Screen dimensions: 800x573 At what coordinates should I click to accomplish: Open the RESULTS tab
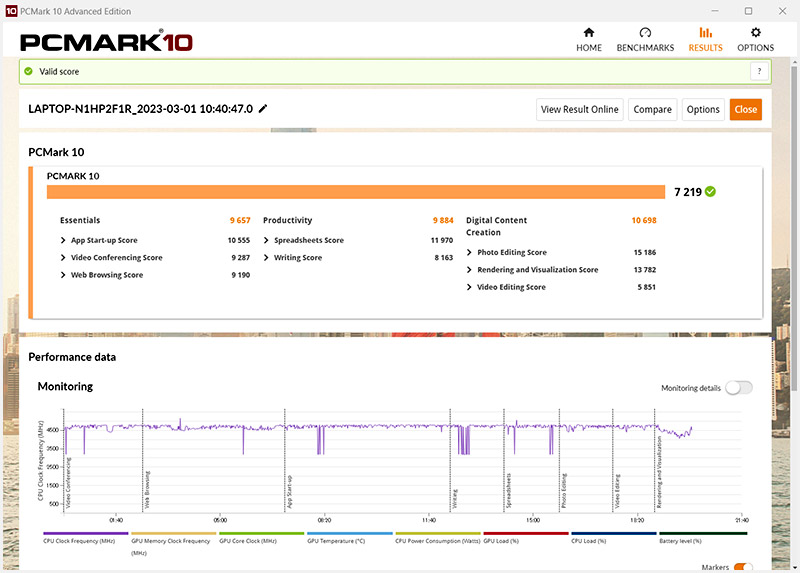705,40
